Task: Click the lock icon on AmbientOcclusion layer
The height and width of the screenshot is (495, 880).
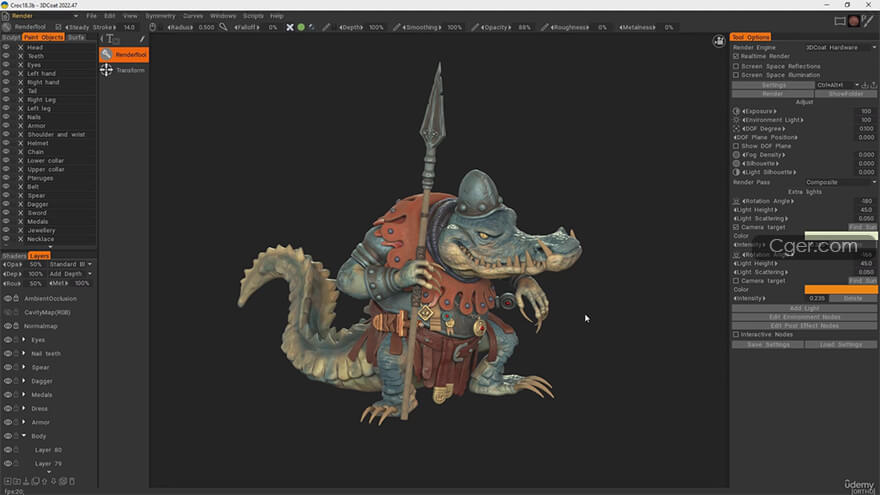Action: (x=16, y=299)
